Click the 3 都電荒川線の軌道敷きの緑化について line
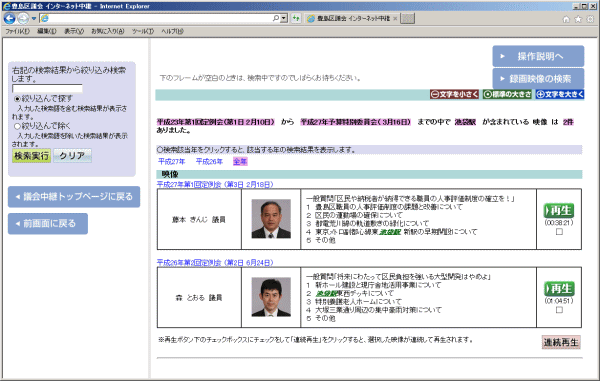This screenshot has width=600, height=381. click(367, 223)
